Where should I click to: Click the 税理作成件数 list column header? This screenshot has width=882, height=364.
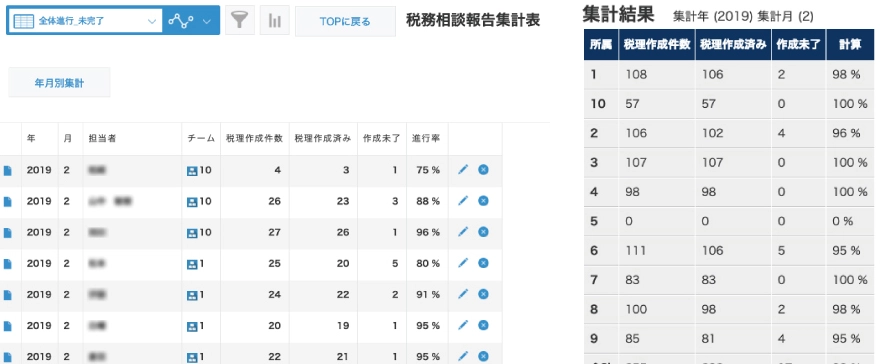pyautogui.click(x=254, y=138)
